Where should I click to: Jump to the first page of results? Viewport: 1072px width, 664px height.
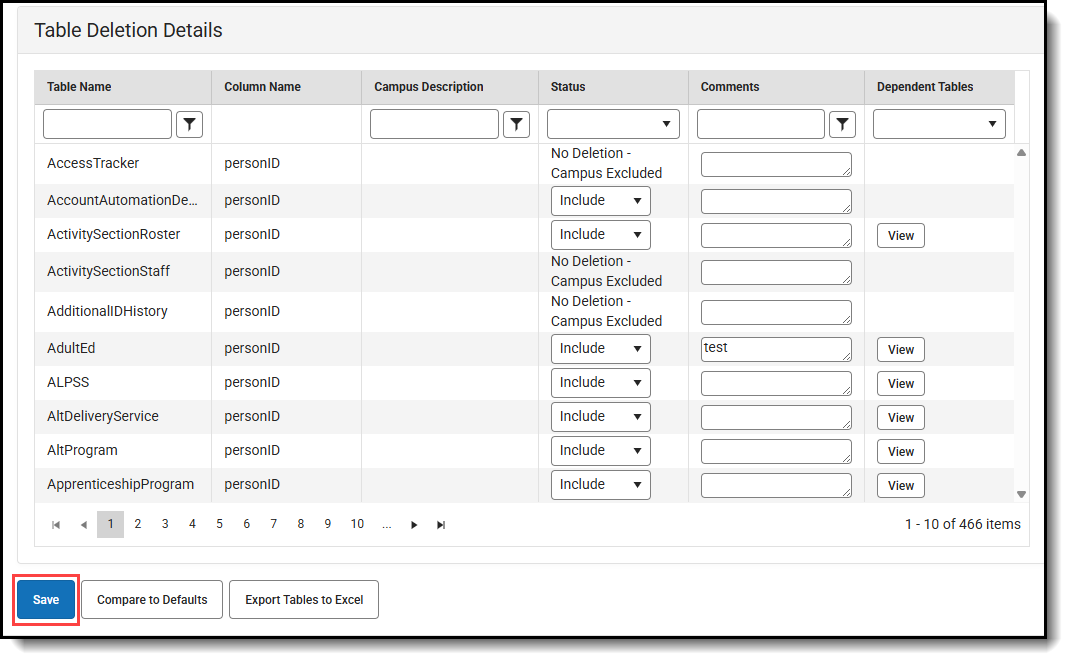click(56, 524)
